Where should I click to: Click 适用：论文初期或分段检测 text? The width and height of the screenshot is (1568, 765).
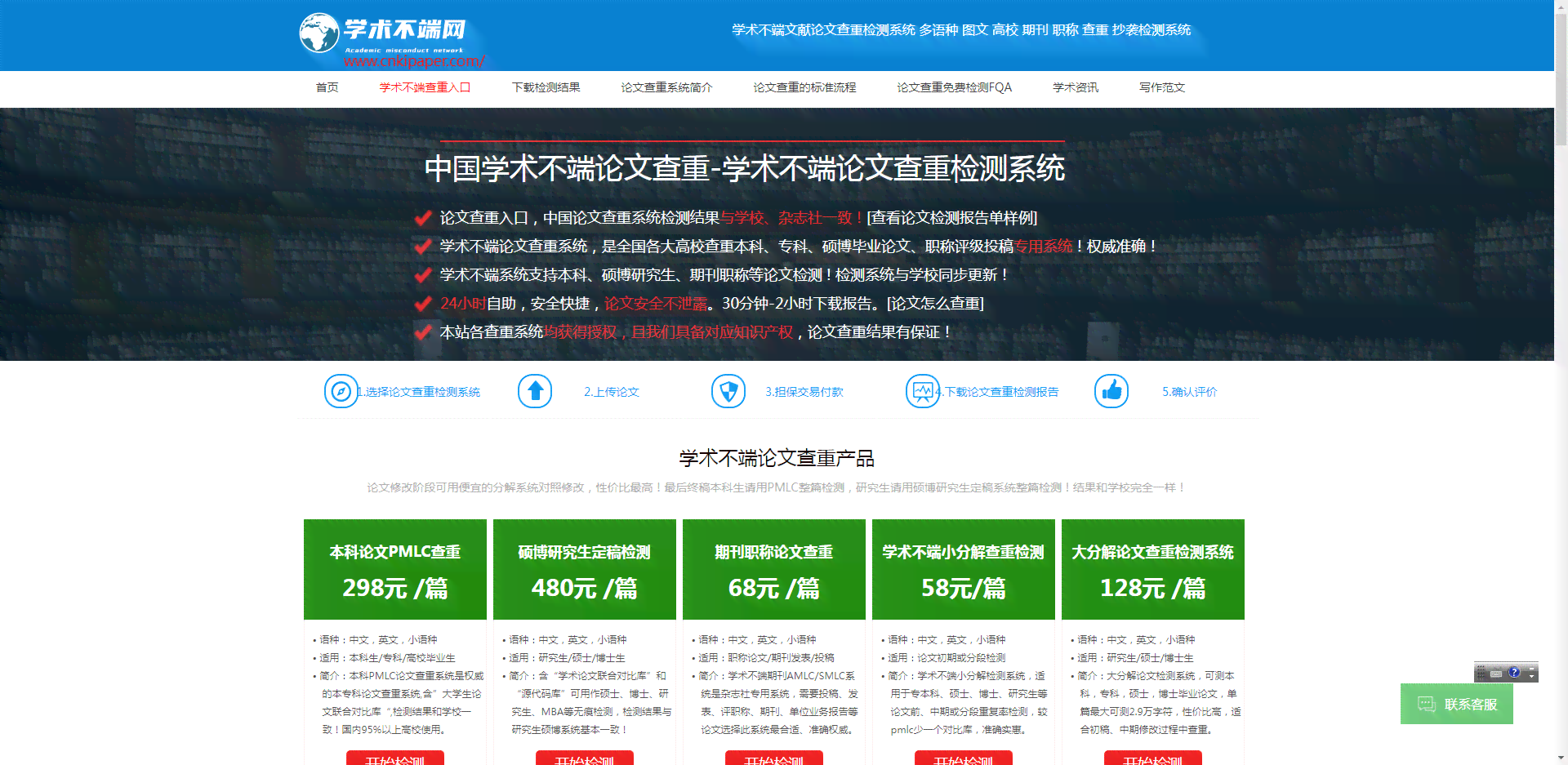tap(947, 658)
